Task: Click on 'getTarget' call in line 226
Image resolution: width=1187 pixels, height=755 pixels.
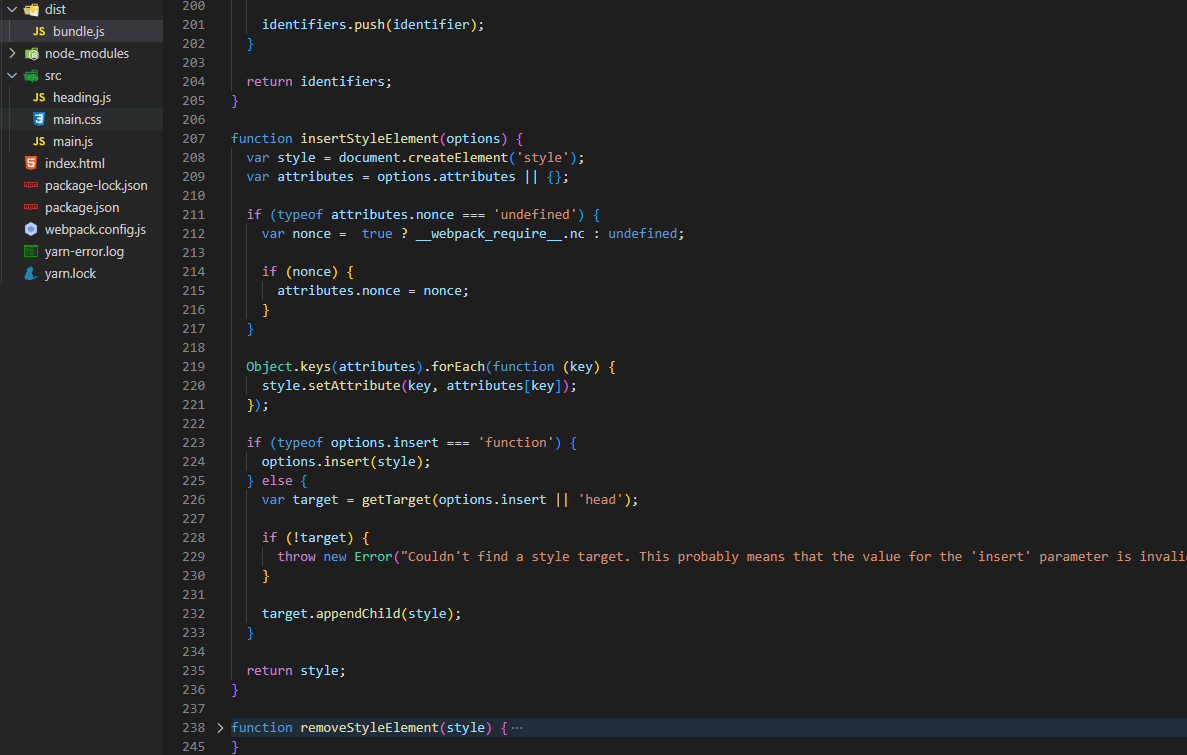Action: pyautogui.click(x=397, y=500)
